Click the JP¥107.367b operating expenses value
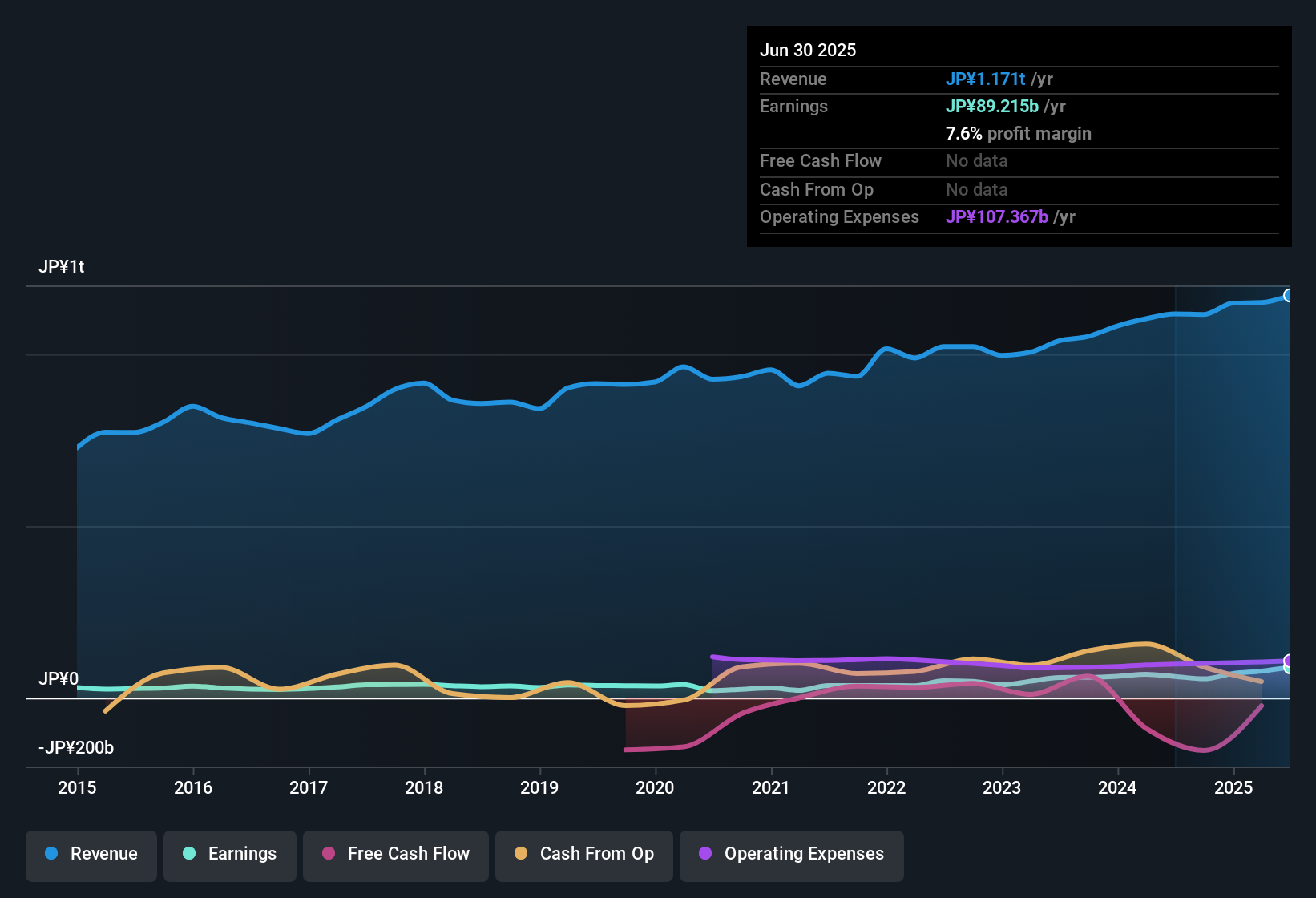The width and height of the screenshot is (1316, 898). click(997, 216)
